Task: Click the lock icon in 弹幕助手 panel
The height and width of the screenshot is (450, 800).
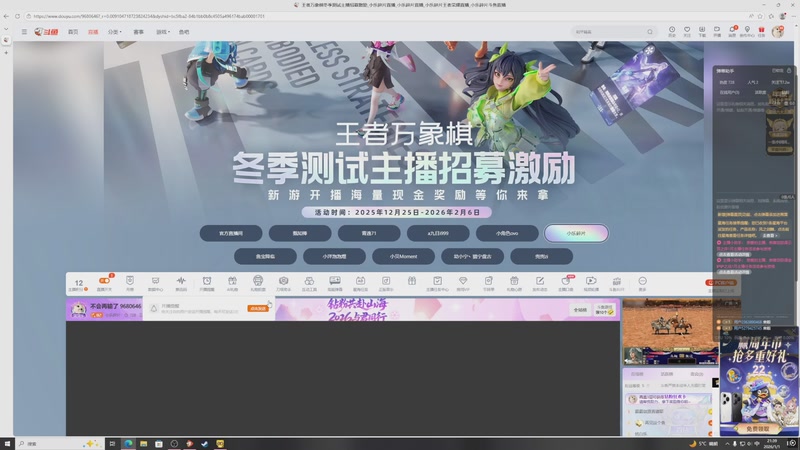Action: tap(789, 70)
